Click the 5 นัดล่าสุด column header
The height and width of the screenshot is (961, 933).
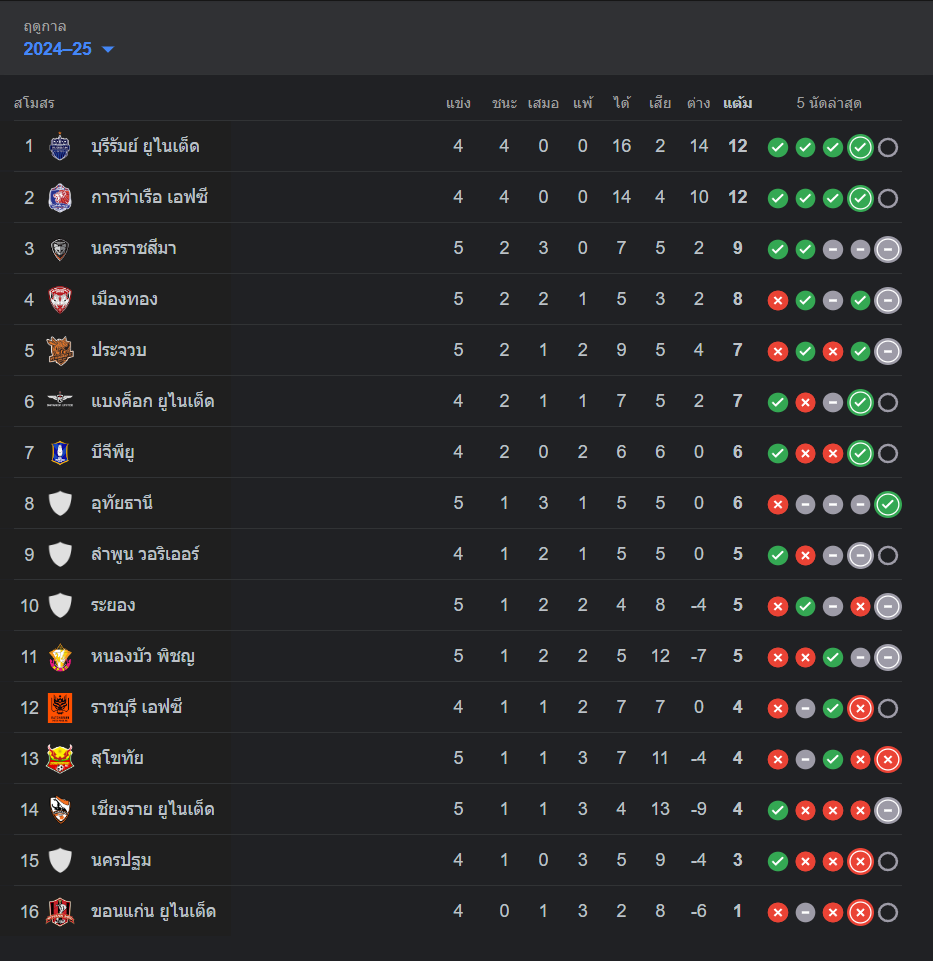(x=829, y=103)
